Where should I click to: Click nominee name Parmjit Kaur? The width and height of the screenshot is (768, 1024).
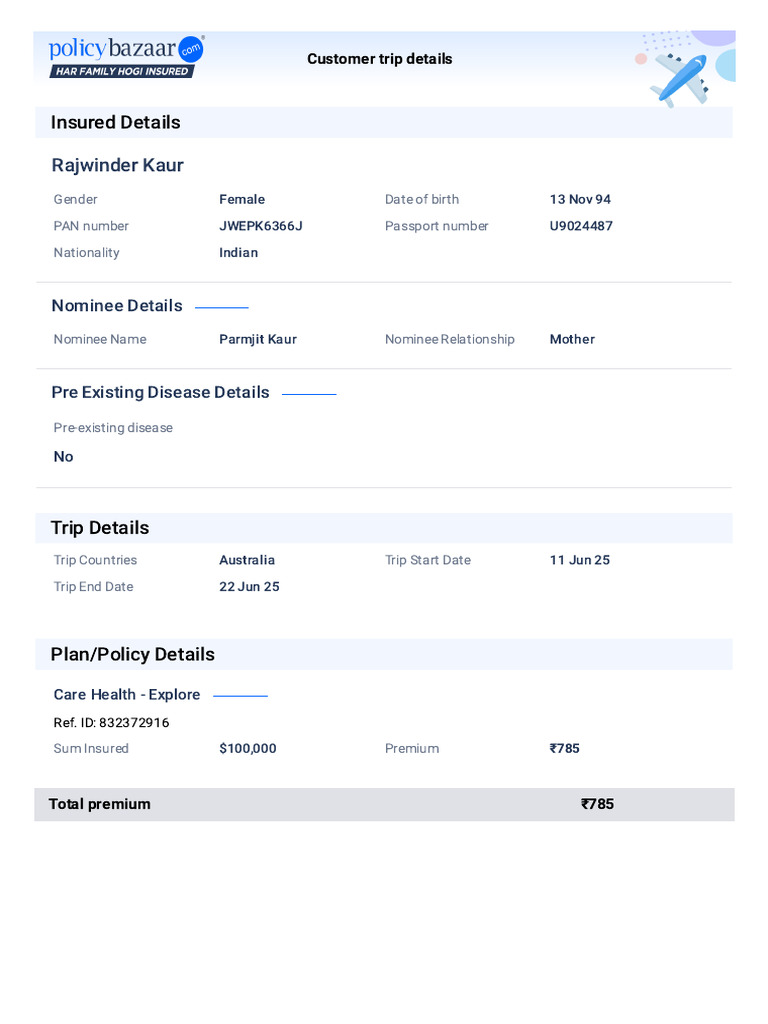257,339
